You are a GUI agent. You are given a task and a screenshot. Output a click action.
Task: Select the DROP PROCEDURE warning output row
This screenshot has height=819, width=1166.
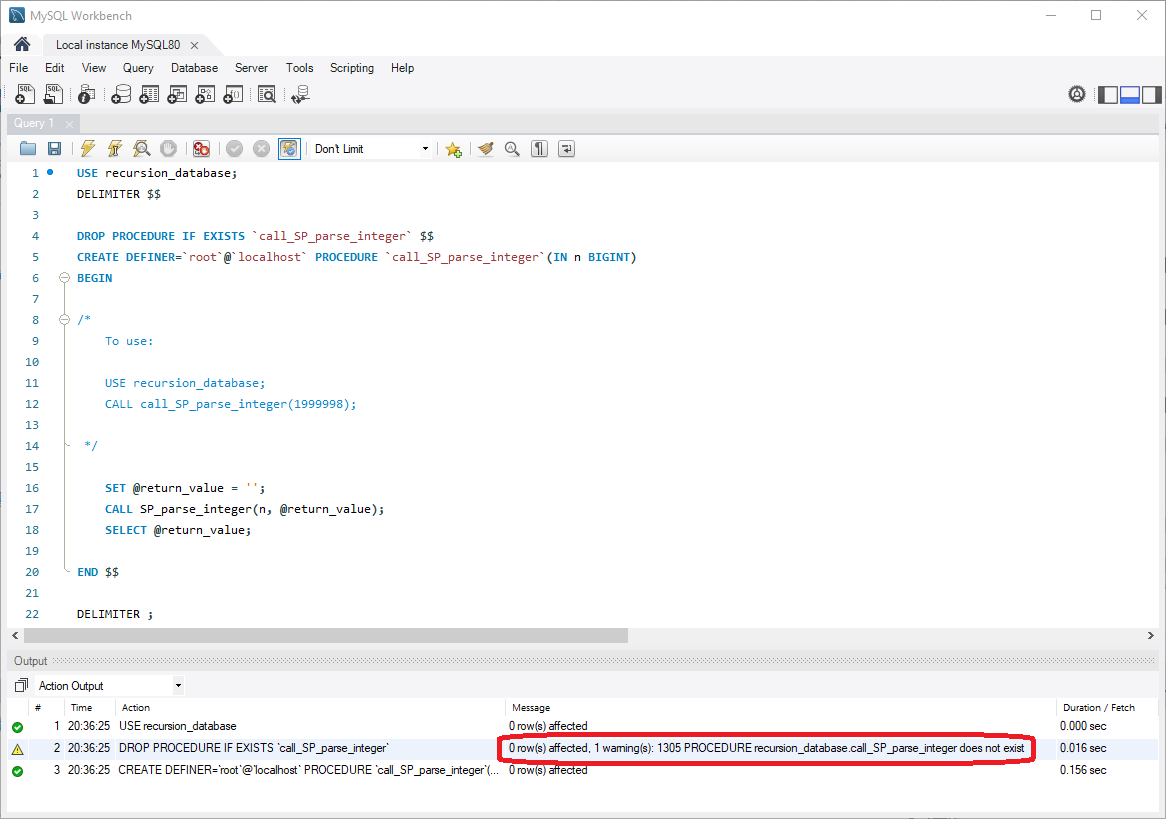pos(583,748)
